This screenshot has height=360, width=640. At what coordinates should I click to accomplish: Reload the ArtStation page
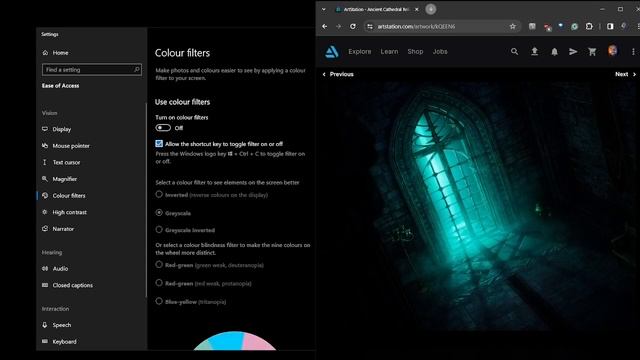[353, 26]
